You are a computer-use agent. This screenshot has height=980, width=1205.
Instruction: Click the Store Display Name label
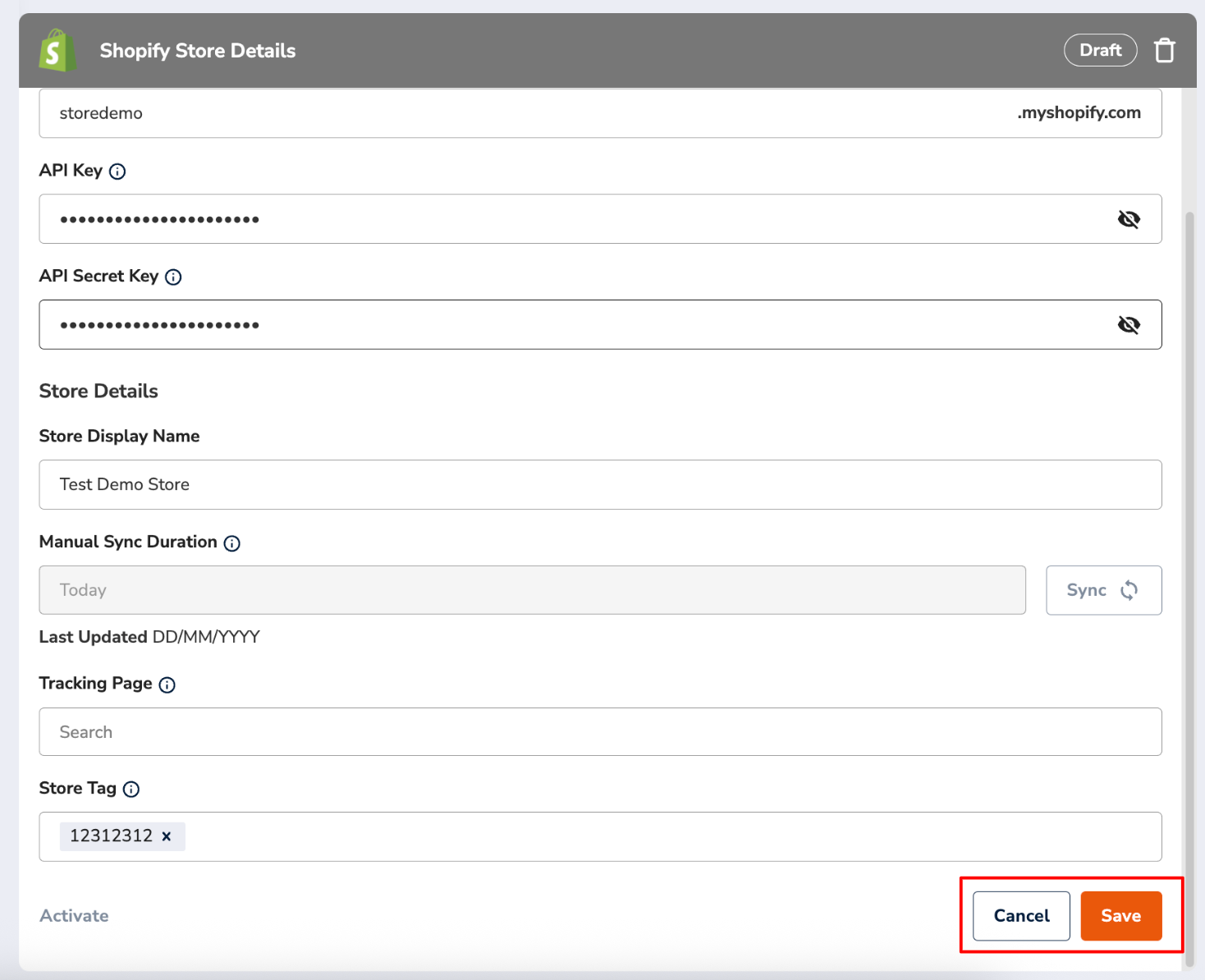click(x=119, y=437)
